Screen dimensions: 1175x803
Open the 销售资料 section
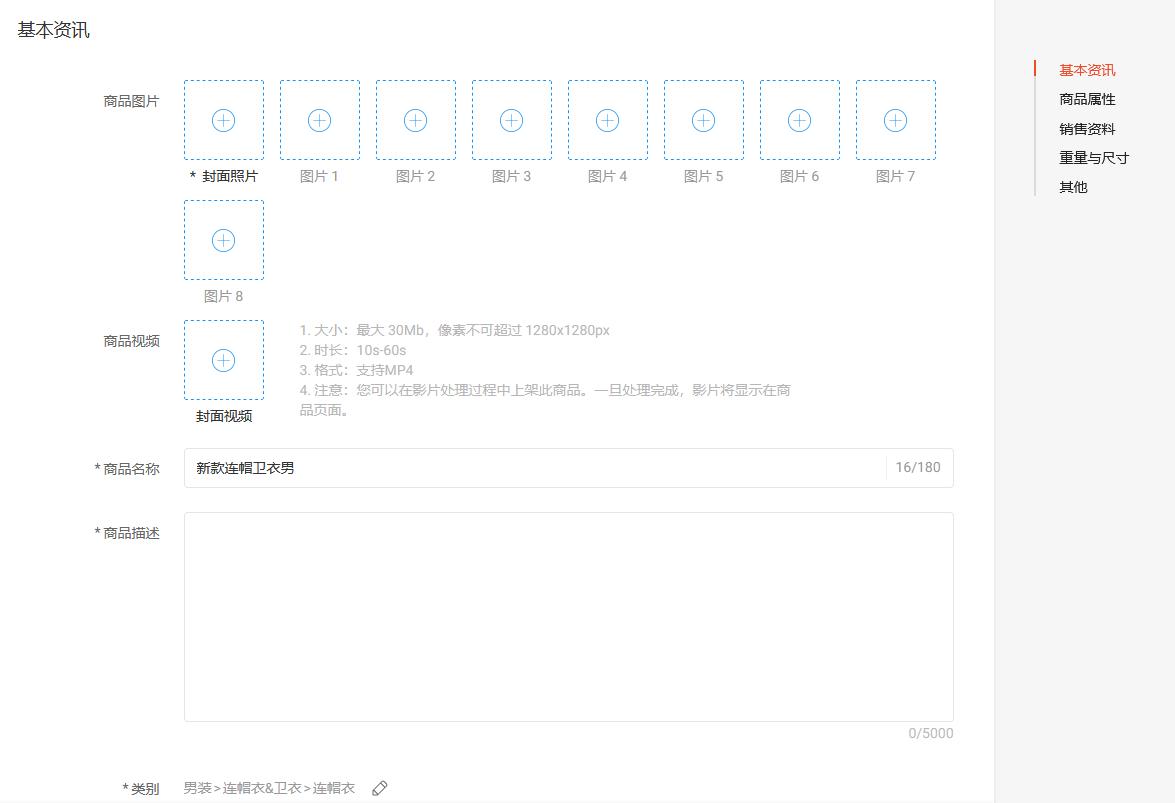coord(1085,128)
